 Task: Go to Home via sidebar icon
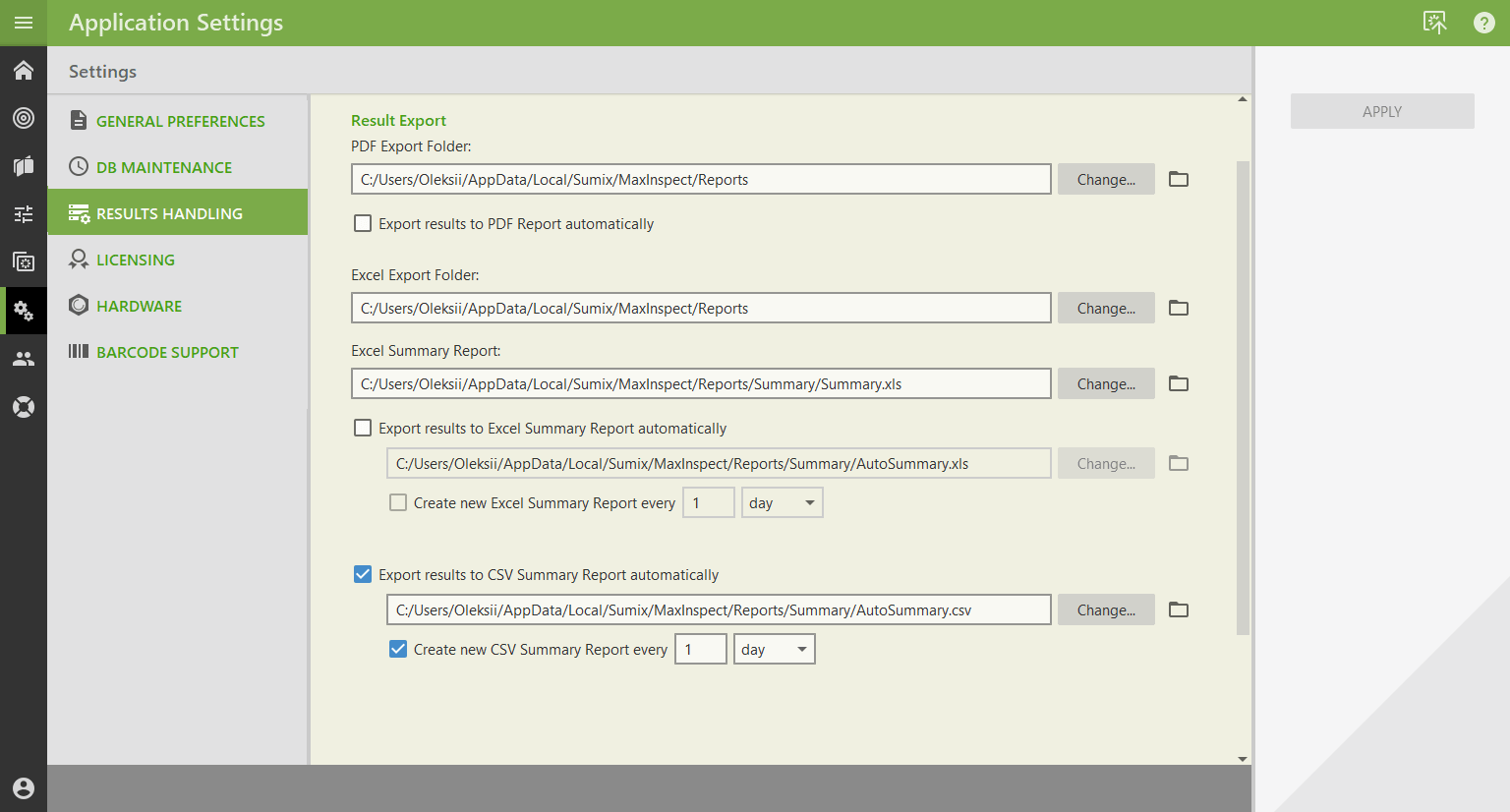[x=24, y=71]
